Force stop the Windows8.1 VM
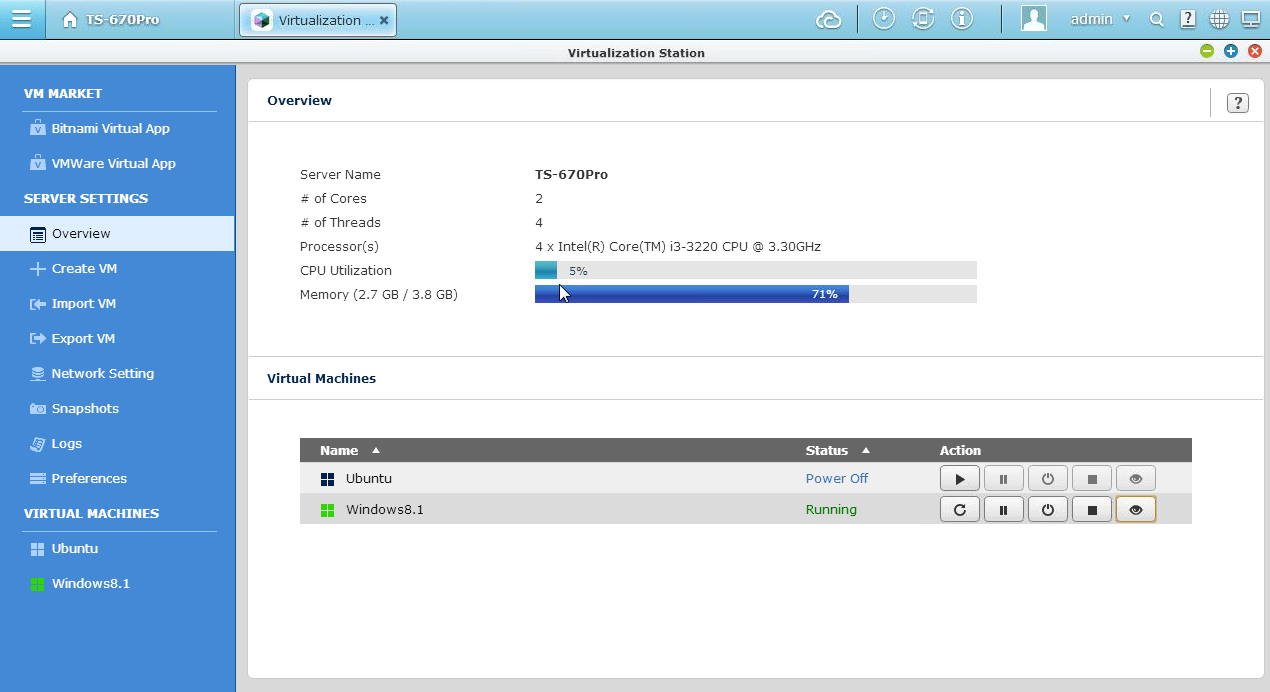Screen dimensions: 1270x692 tap(1092, 510)
